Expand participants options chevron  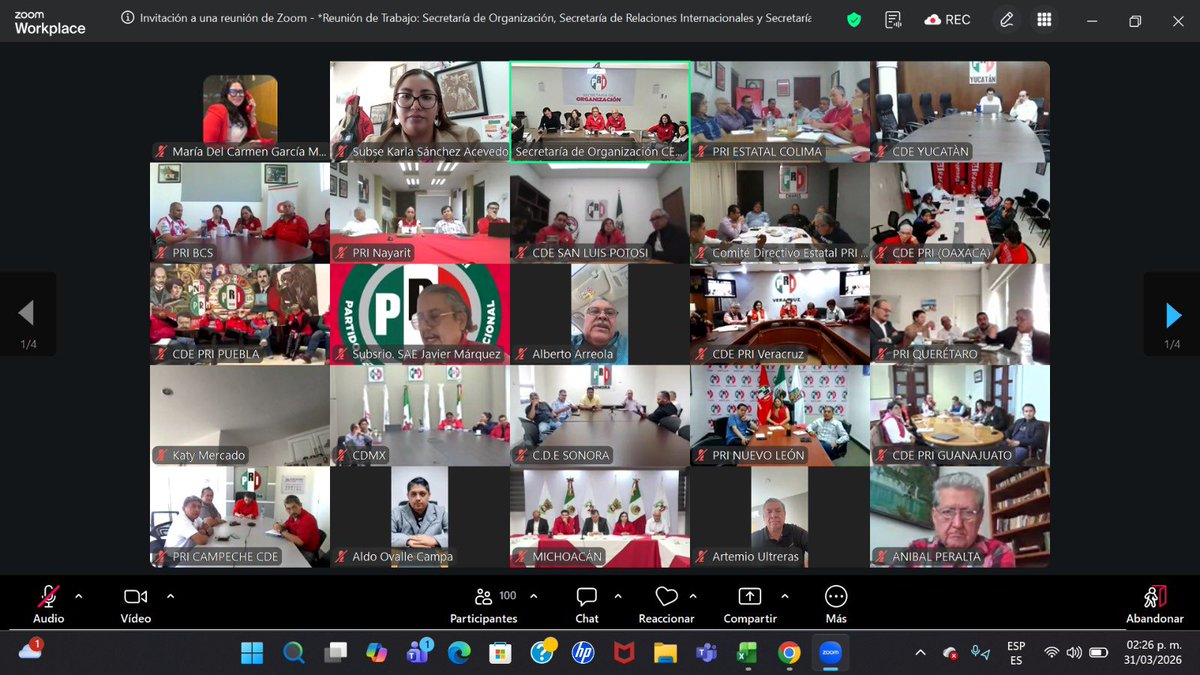tap(533, 596)
